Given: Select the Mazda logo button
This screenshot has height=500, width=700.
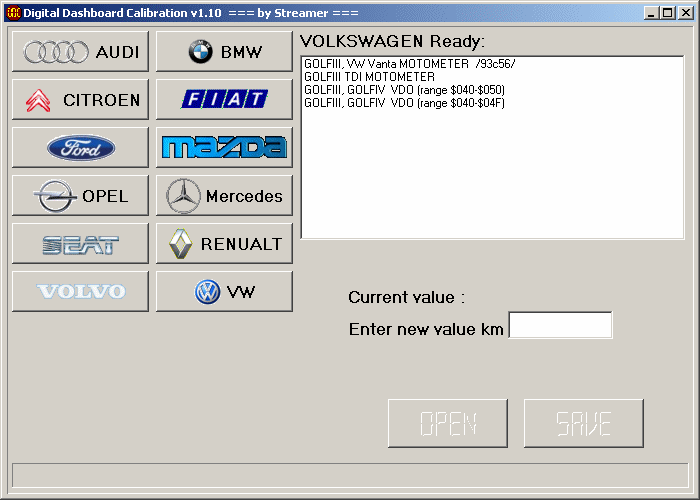Looking at the screenshot, I should (224, 147).
